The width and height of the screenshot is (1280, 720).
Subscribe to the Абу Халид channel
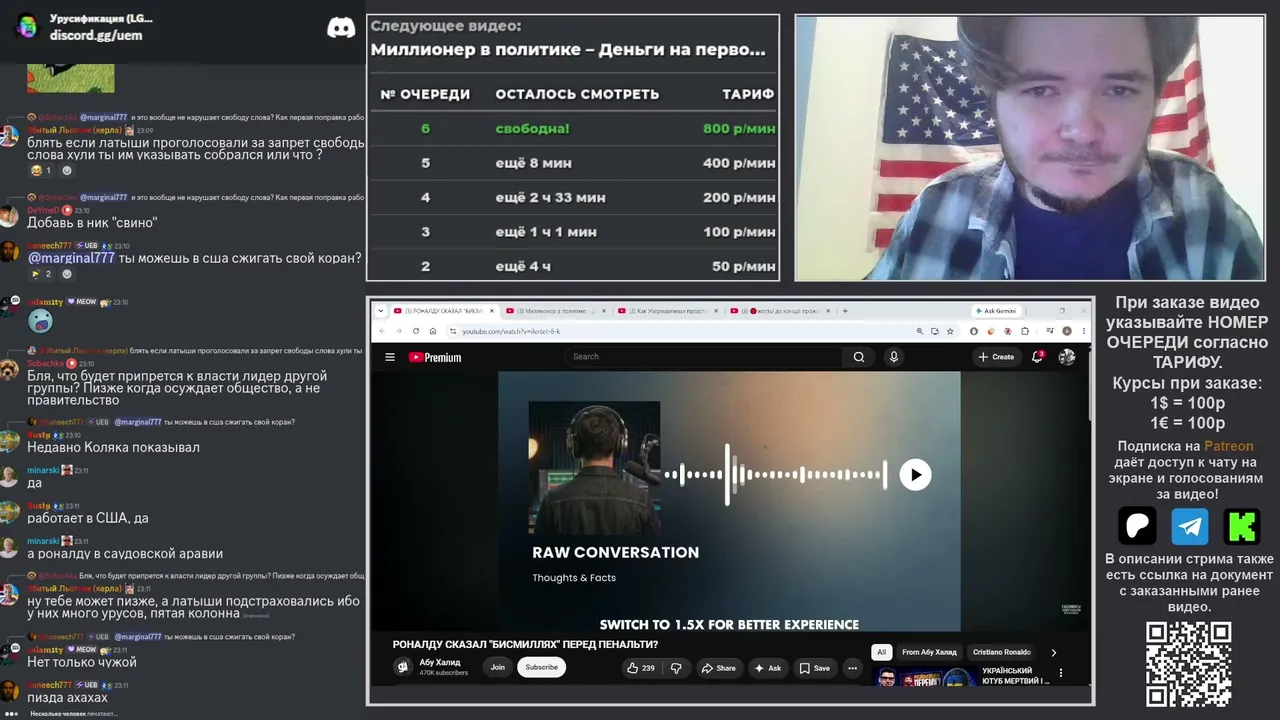[x=541, y=668]
